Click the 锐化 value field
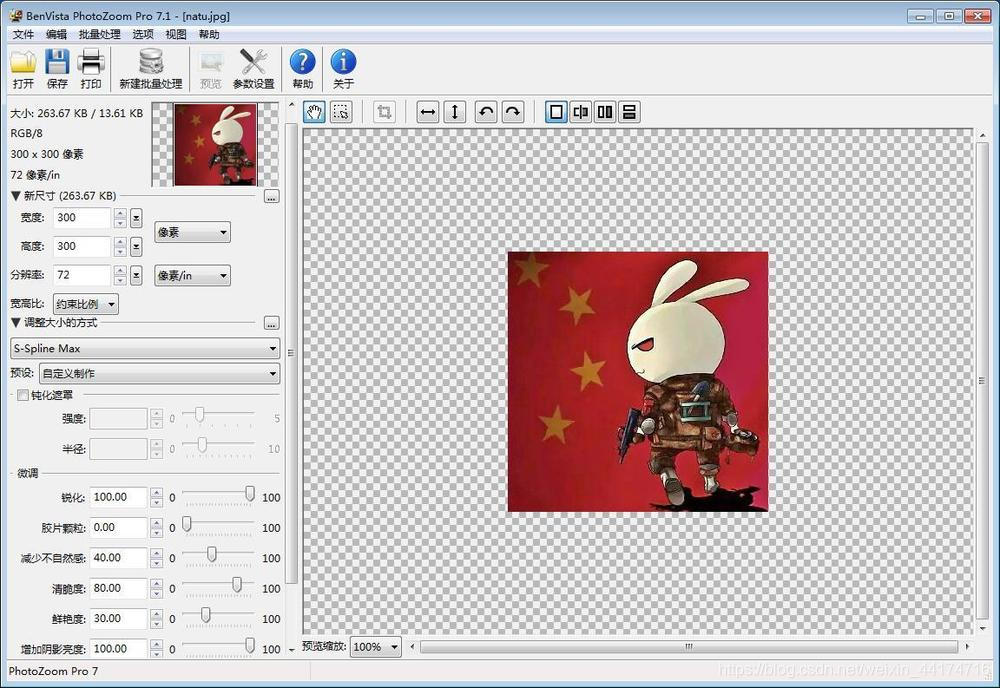This screenshot has height=688, width=1000. [119, 497]
